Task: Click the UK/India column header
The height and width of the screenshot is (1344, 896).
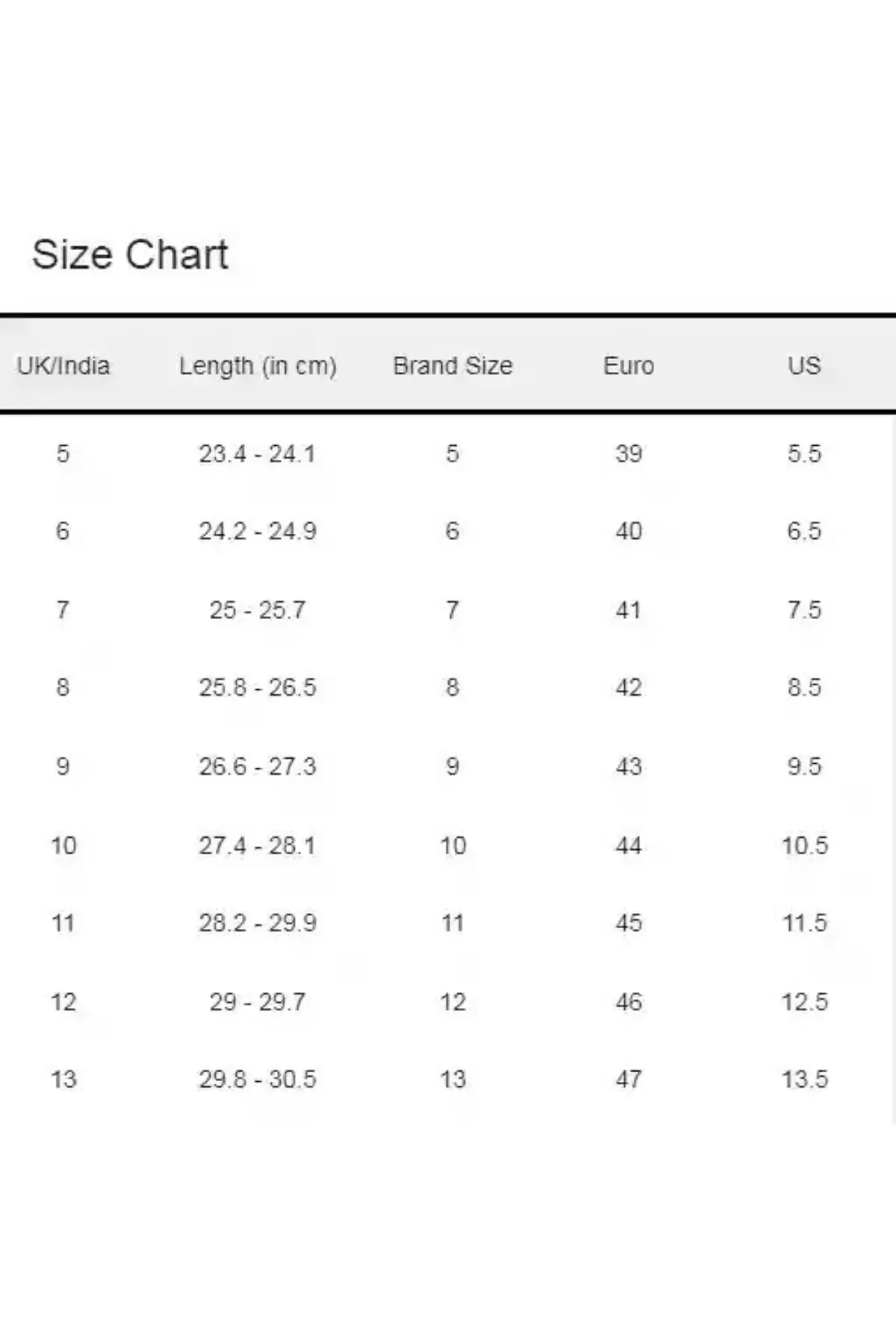Action: (63, 366)
